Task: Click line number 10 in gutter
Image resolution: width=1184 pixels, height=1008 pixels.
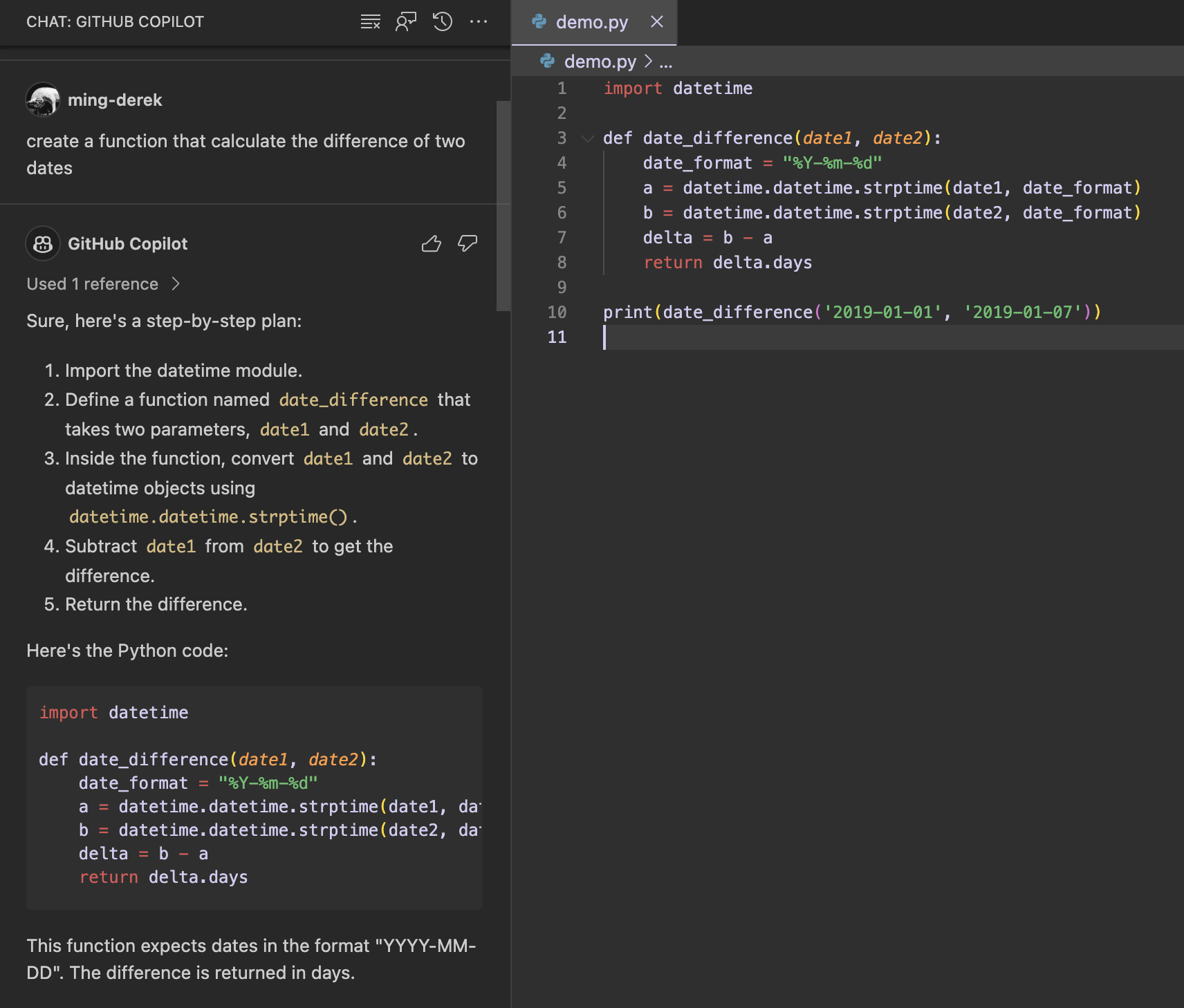Action: tap(557, 312)
